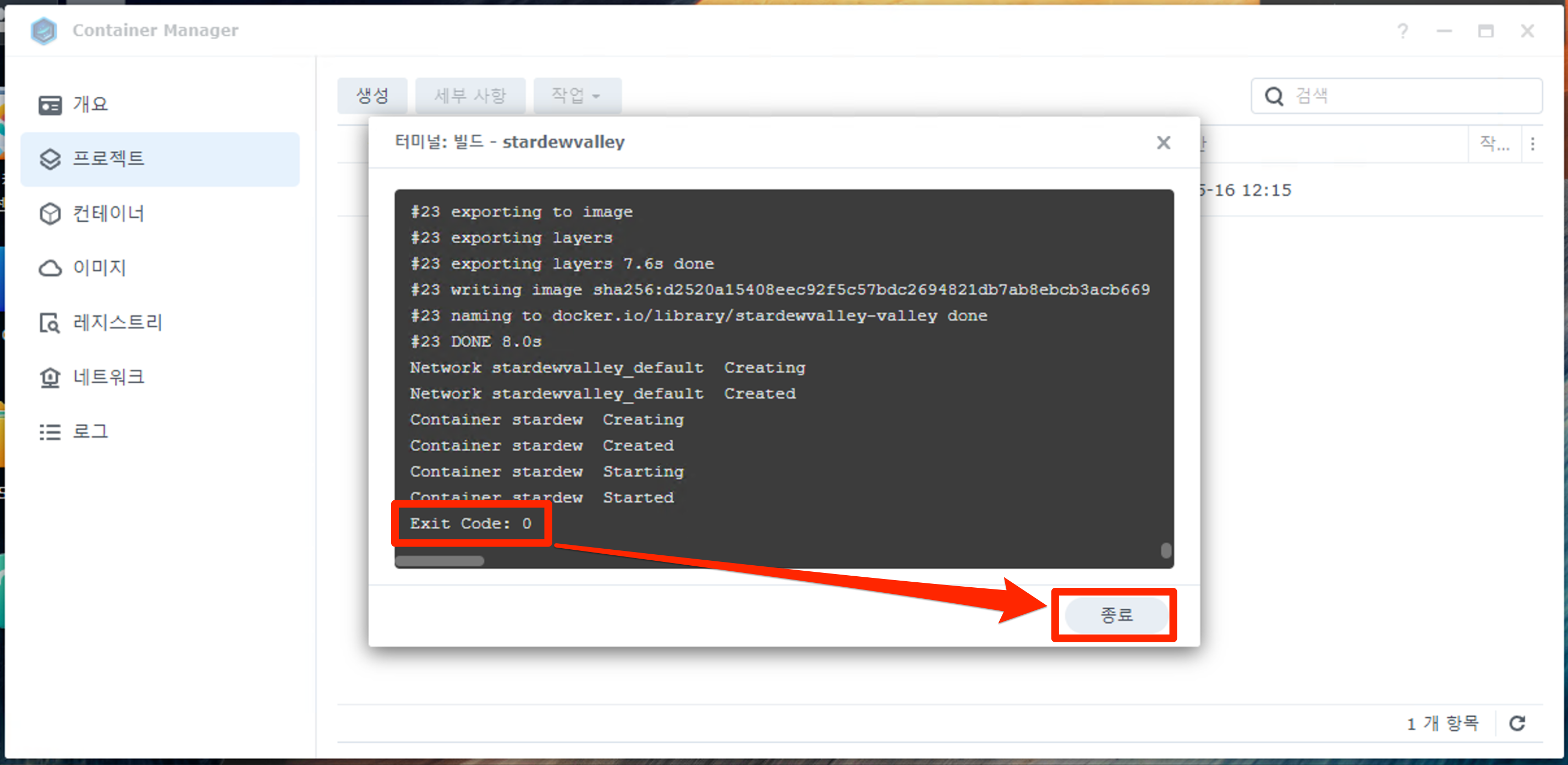Click 'Container stardew Starting' line

[547, 472]
